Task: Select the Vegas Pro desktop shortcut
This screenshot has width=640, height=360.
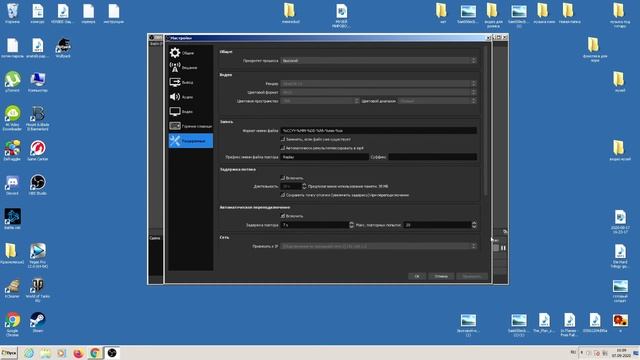Action: click(x=38, y=256)
